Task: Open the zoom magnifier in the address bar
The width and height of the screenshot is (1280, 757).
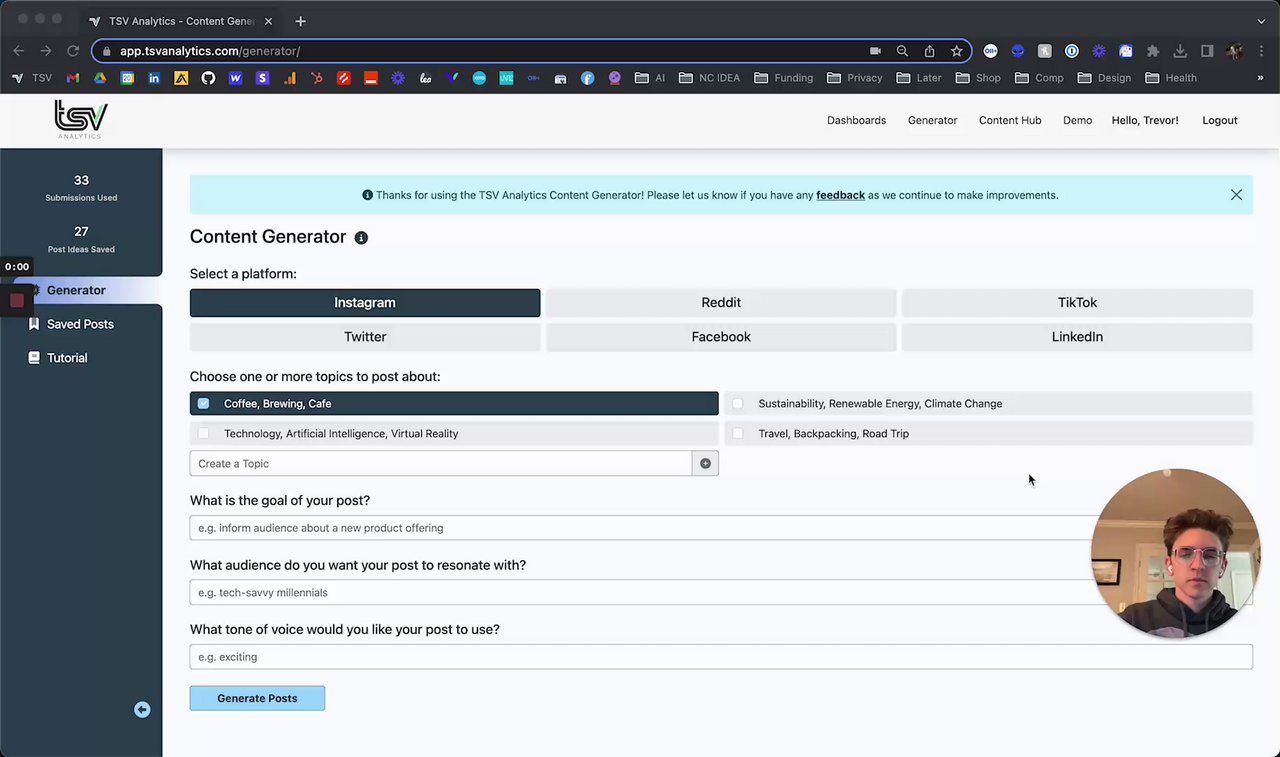Action: [902, 51]
